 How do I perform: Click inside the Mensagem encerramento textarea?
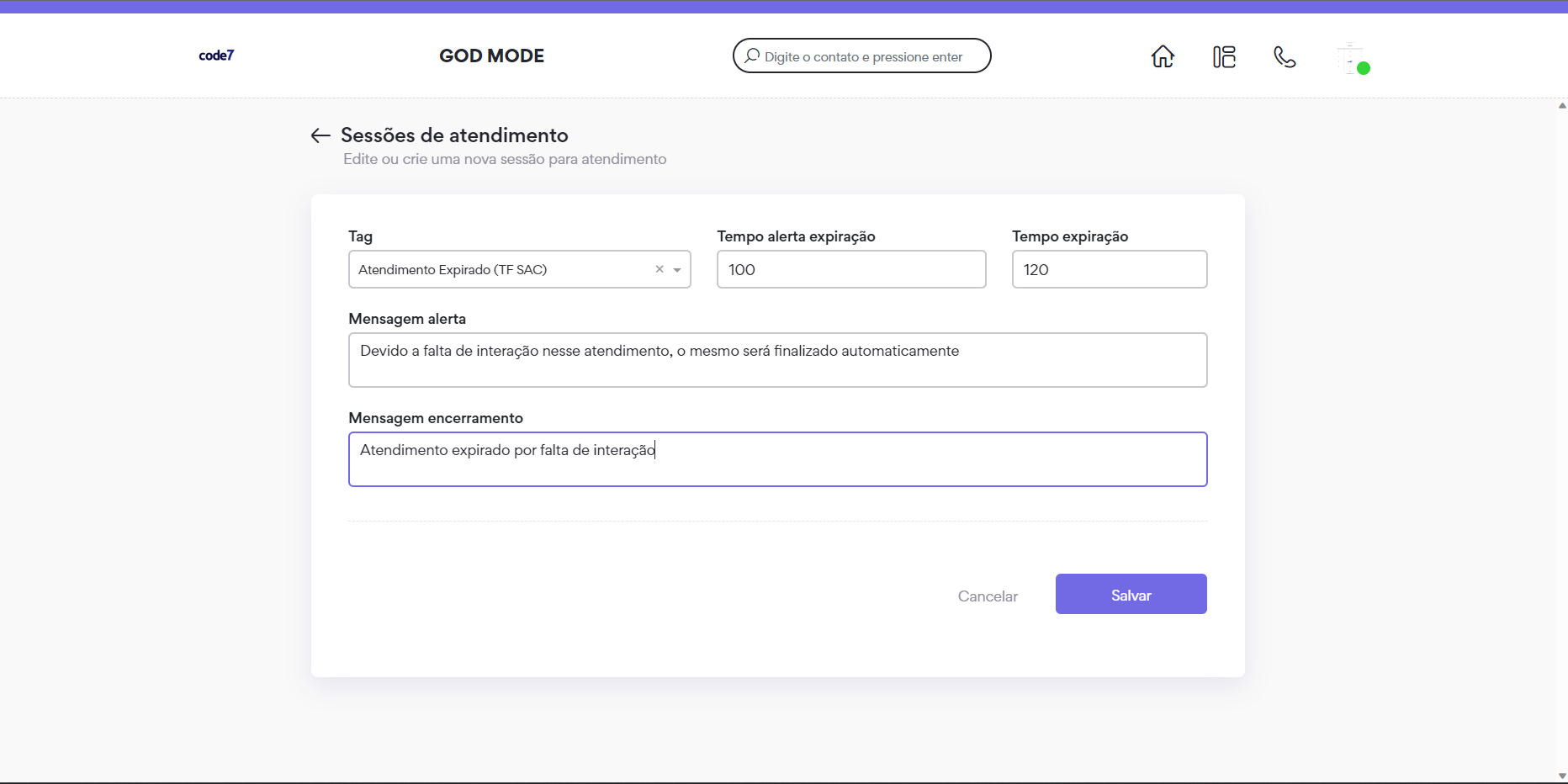(778, 459)
